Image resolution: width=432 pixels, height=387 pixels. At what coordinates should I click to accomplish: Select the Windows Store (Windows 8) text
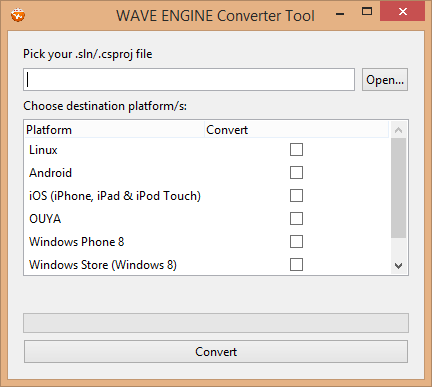click(x=103, y=265)
